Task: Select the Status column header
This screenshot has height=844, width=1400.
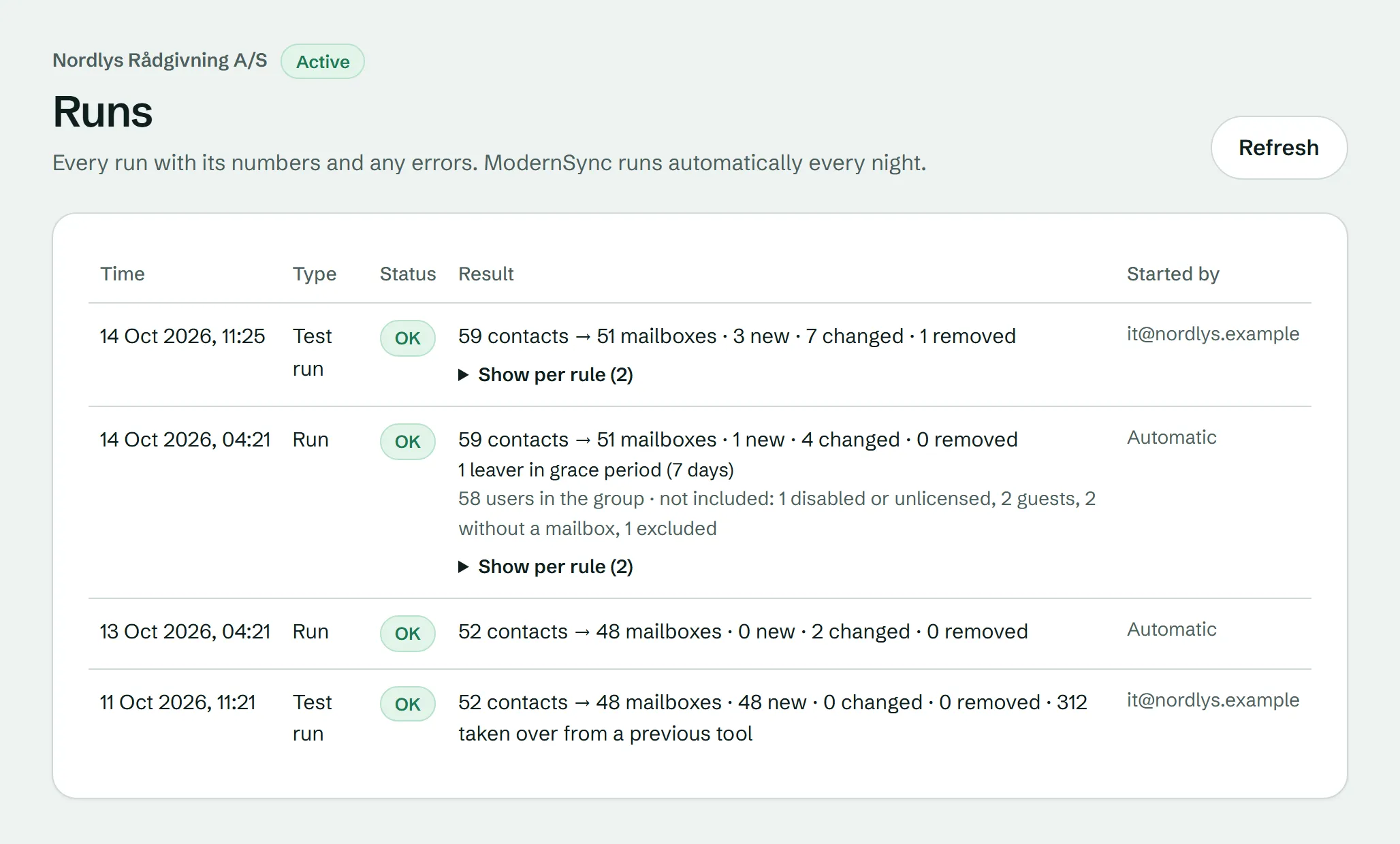Action: point(408,274)
